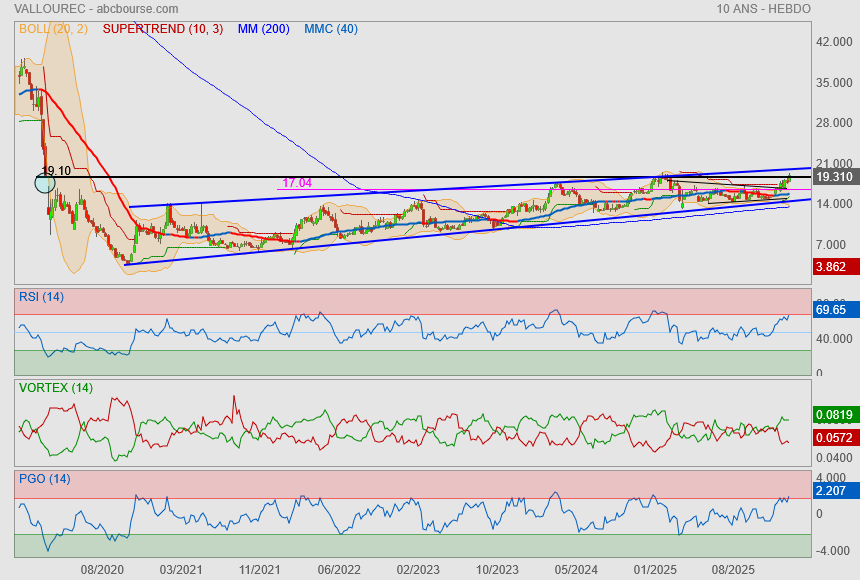Click the 08/2025 date on the time axis

pyautogui.click(x=732, y=569)
